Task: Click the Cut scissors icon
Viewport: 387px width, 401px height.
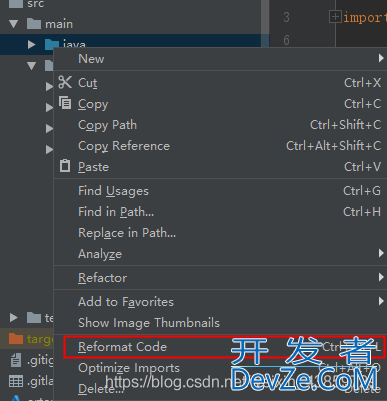Action: [65, 82]
